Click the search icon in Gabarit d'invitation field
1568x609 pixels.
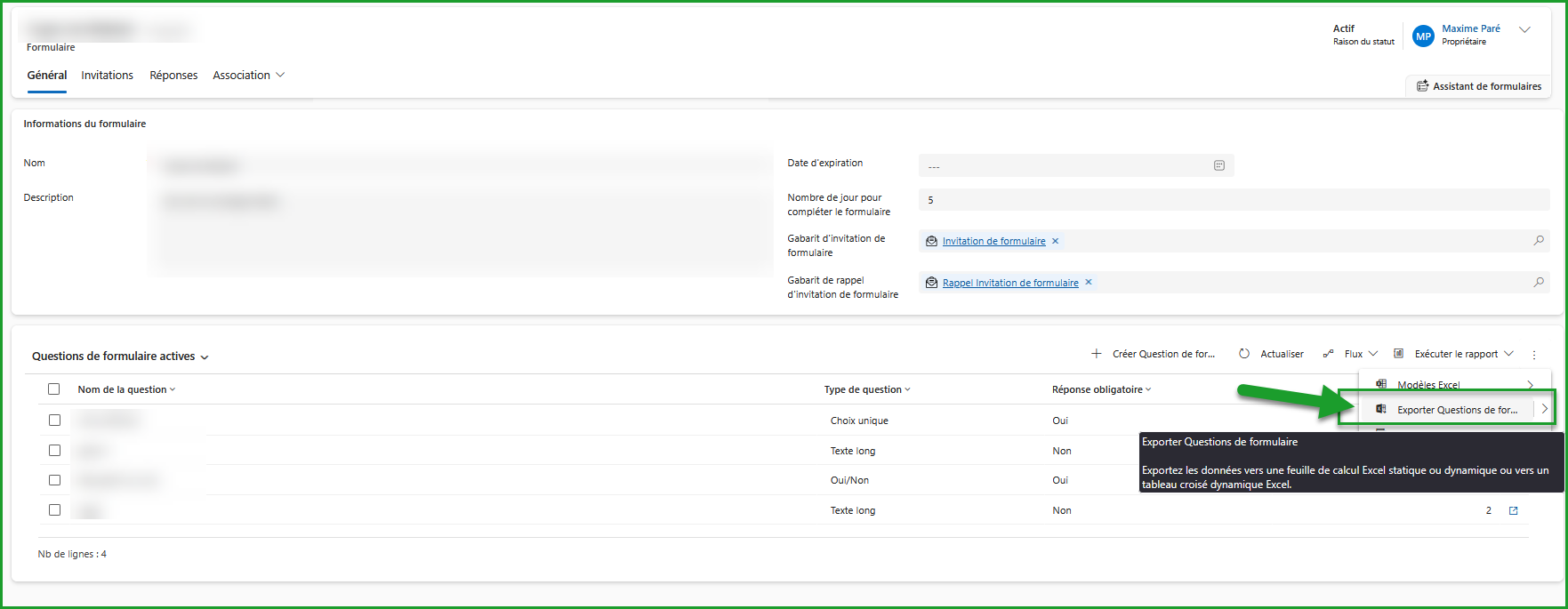click(x=1538, y=241)
